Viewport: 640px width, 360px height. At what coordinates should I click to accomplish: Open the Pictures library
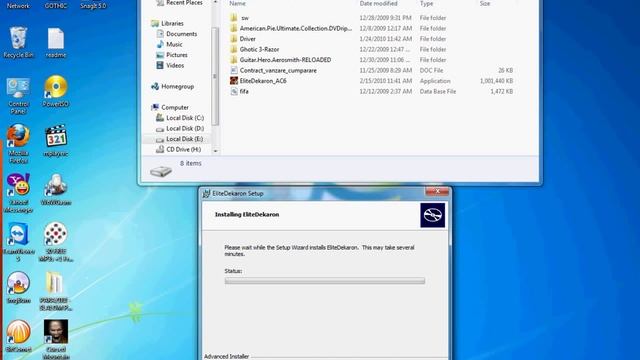pyautogui.click(x=177, y=55)
